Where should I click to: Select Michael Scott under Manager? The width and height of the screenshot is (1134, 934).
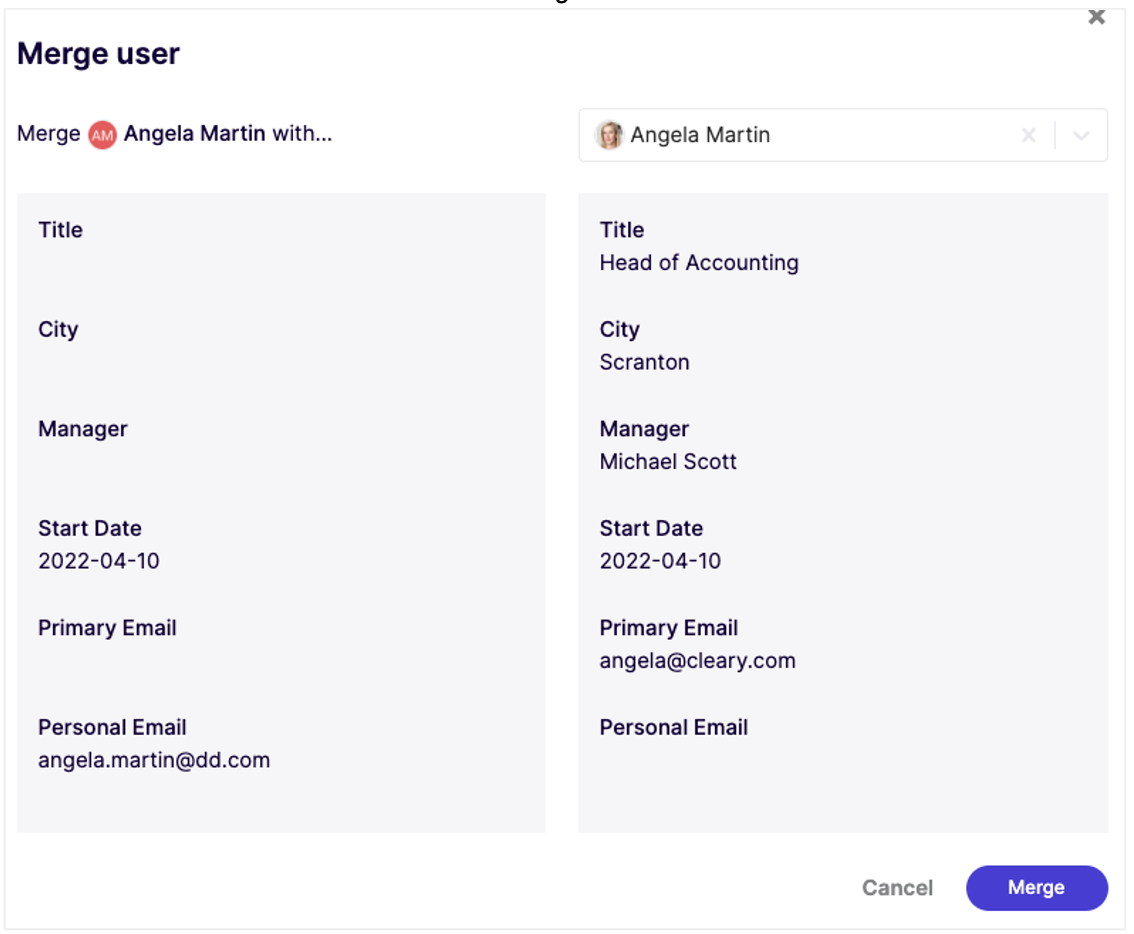pyautogui.click(x=667, y=461)
